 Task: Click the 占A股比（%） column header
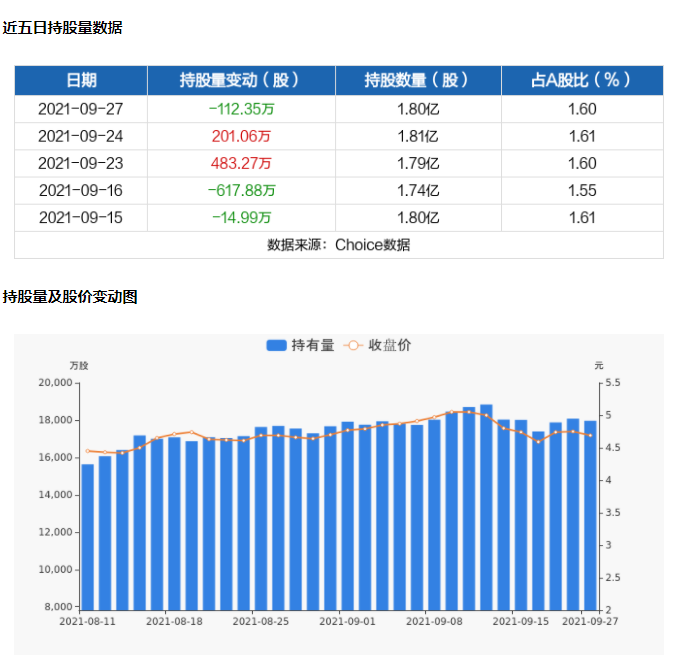582,80
